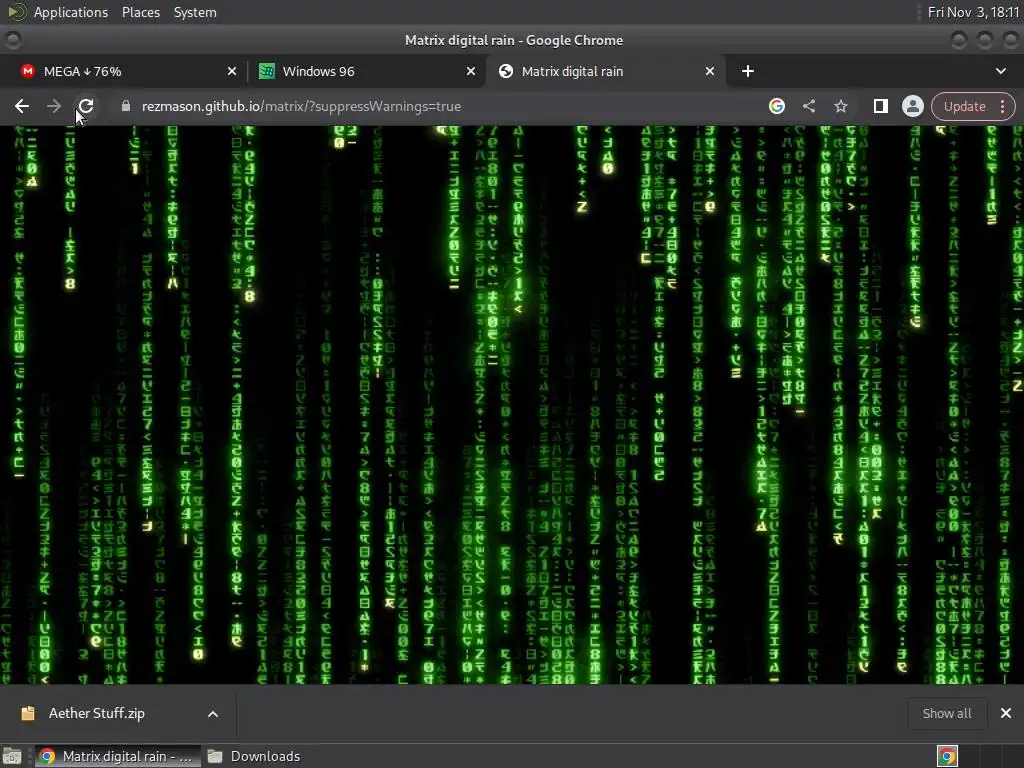Open the Places menu
This screenshot has height=768, width=1024.
pos(140,12)
